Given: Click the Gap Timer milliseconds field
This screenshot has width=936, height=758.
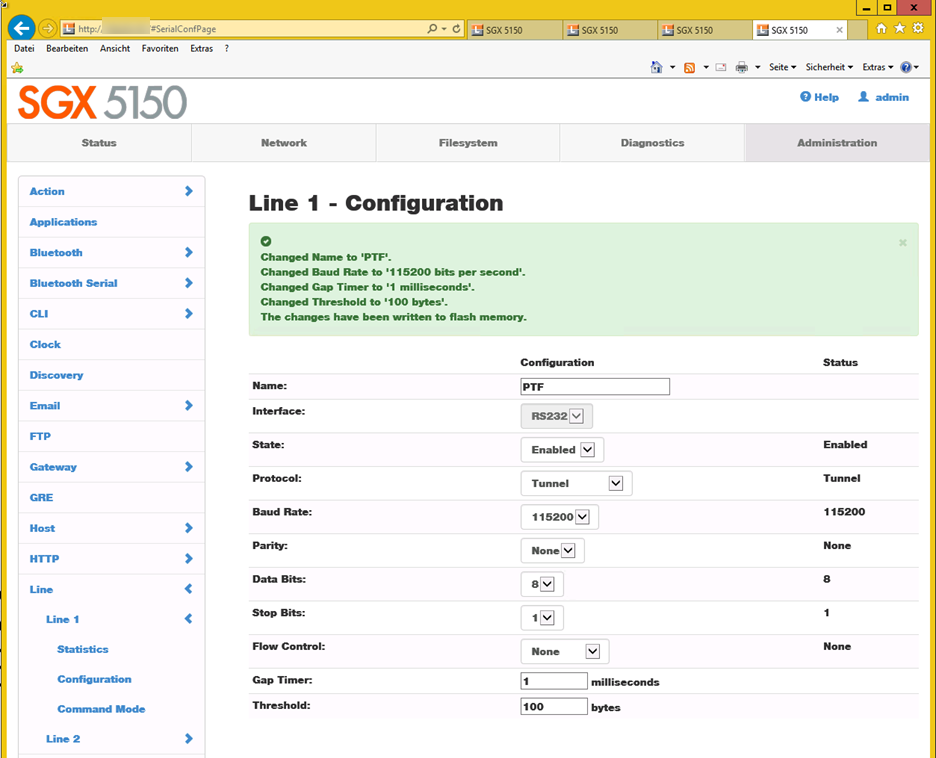Looking at the screenshot, I should 554,681.
